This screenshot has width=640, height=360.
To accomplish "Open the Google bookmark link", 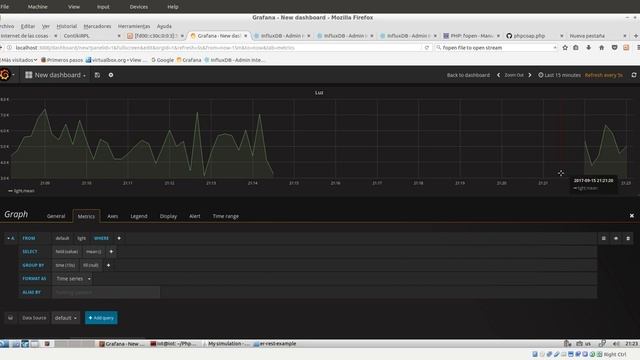I will point(163,60).
